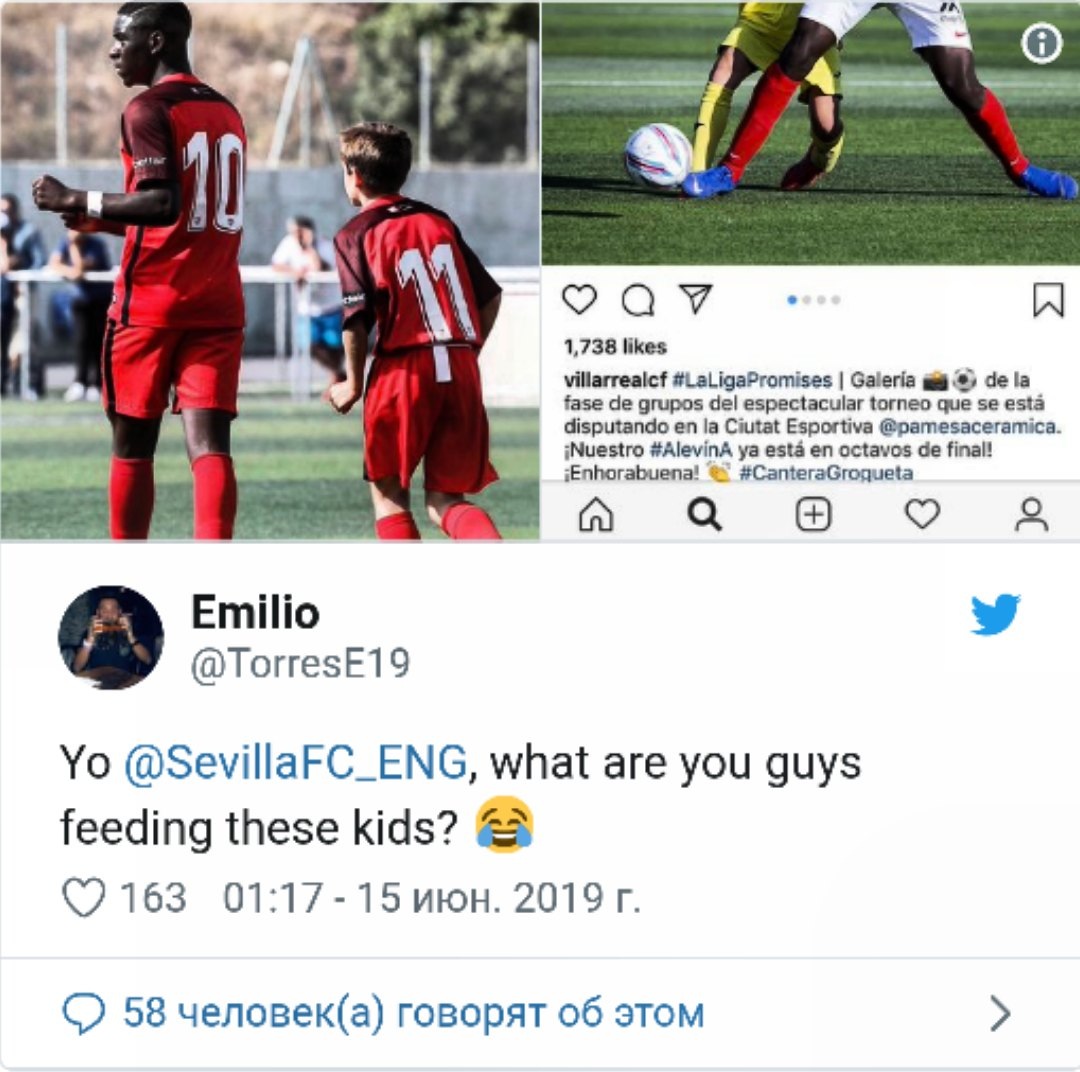The height and width of the screenshot is (1072, 1080).
Task: Like the tweet with heart icon
Action: coord(84,897)
